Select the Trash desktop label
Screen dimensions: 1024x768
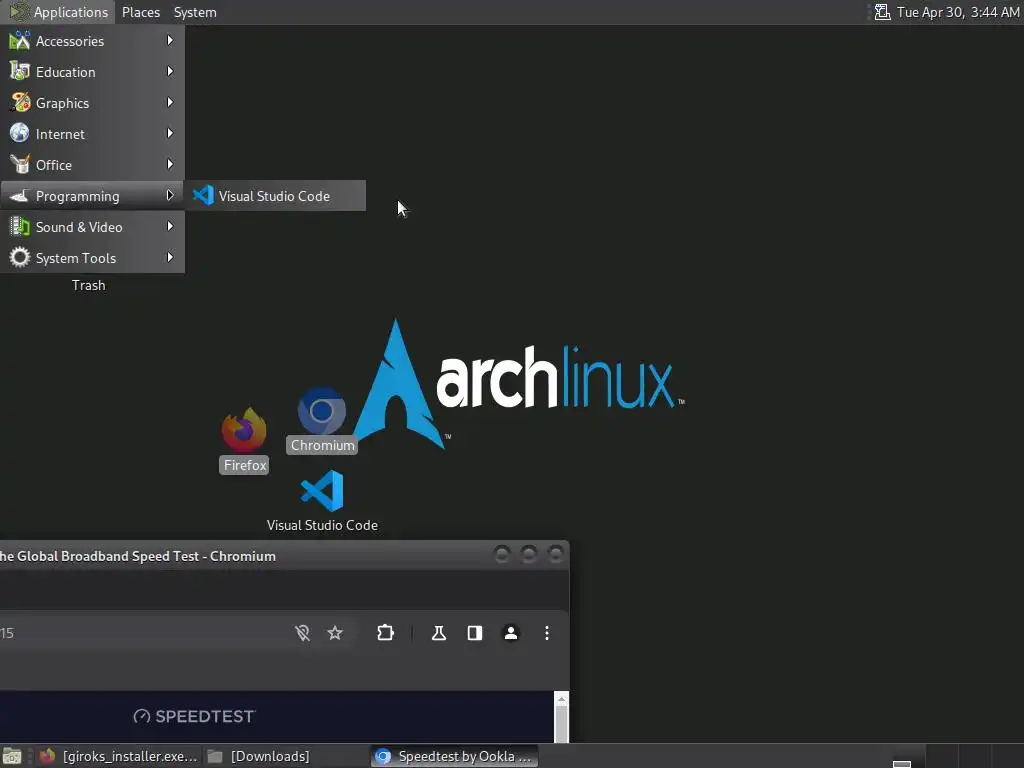click(88, 285)
